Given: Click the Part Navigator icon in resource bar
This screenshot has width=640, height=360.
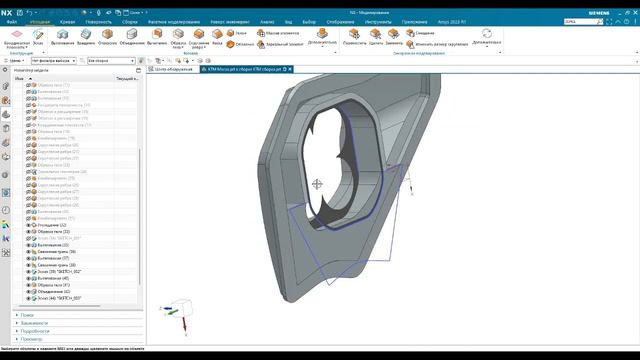Looking at the screenshot, I should (6, 114).
